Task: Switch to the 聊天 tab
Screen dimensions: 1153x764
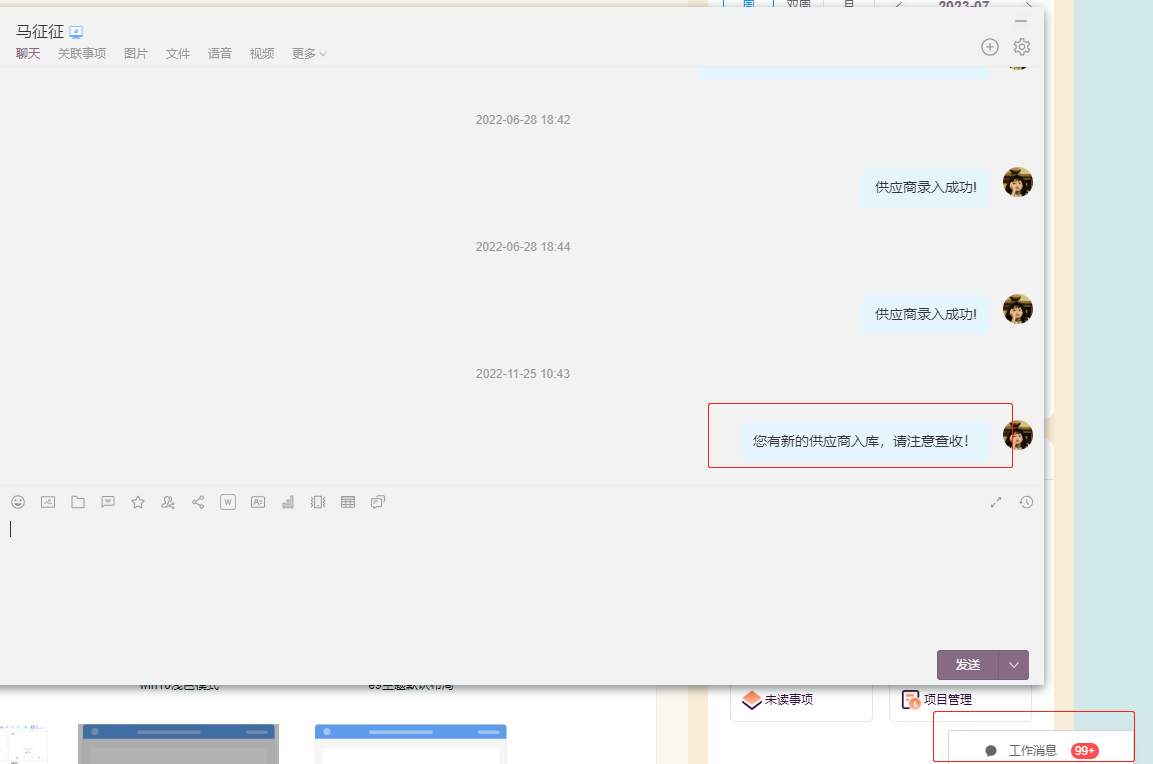Action: [28, 54]
